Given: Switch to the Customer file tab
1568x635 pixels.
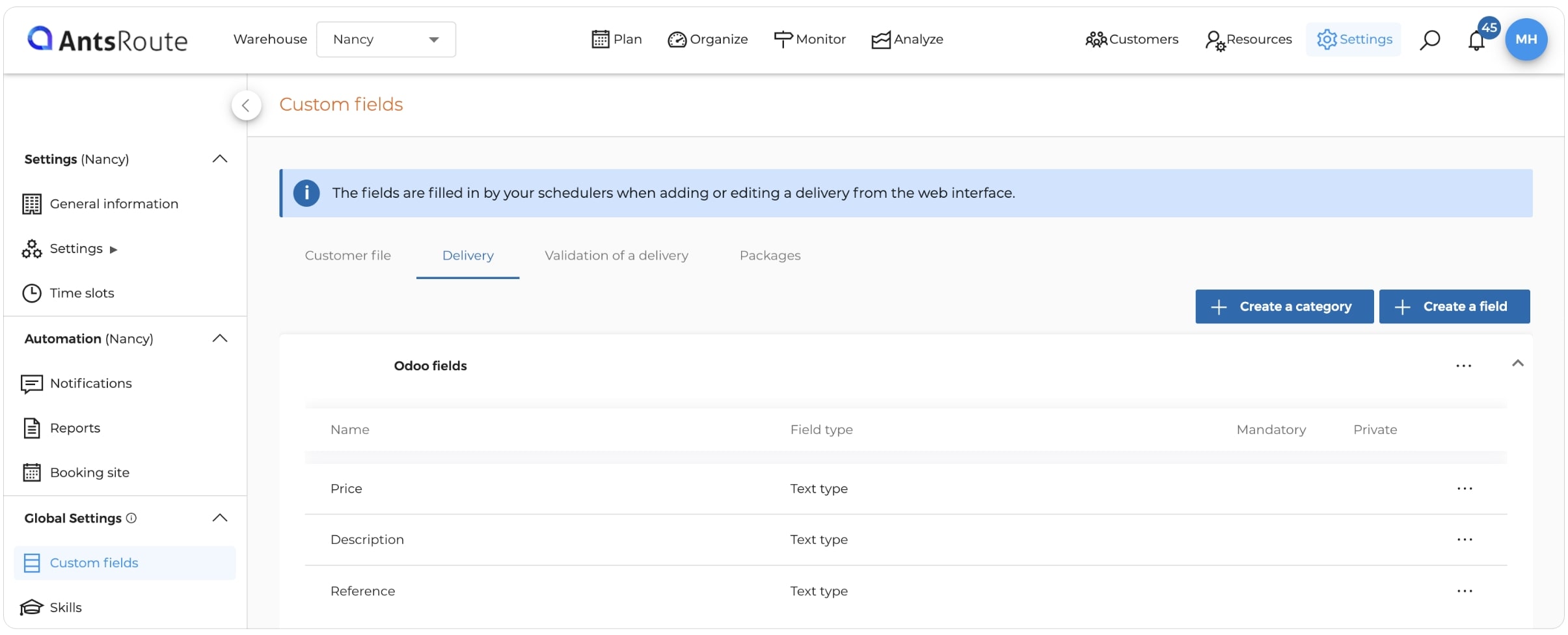Looking at the screenshot, I should click(348, 256).
